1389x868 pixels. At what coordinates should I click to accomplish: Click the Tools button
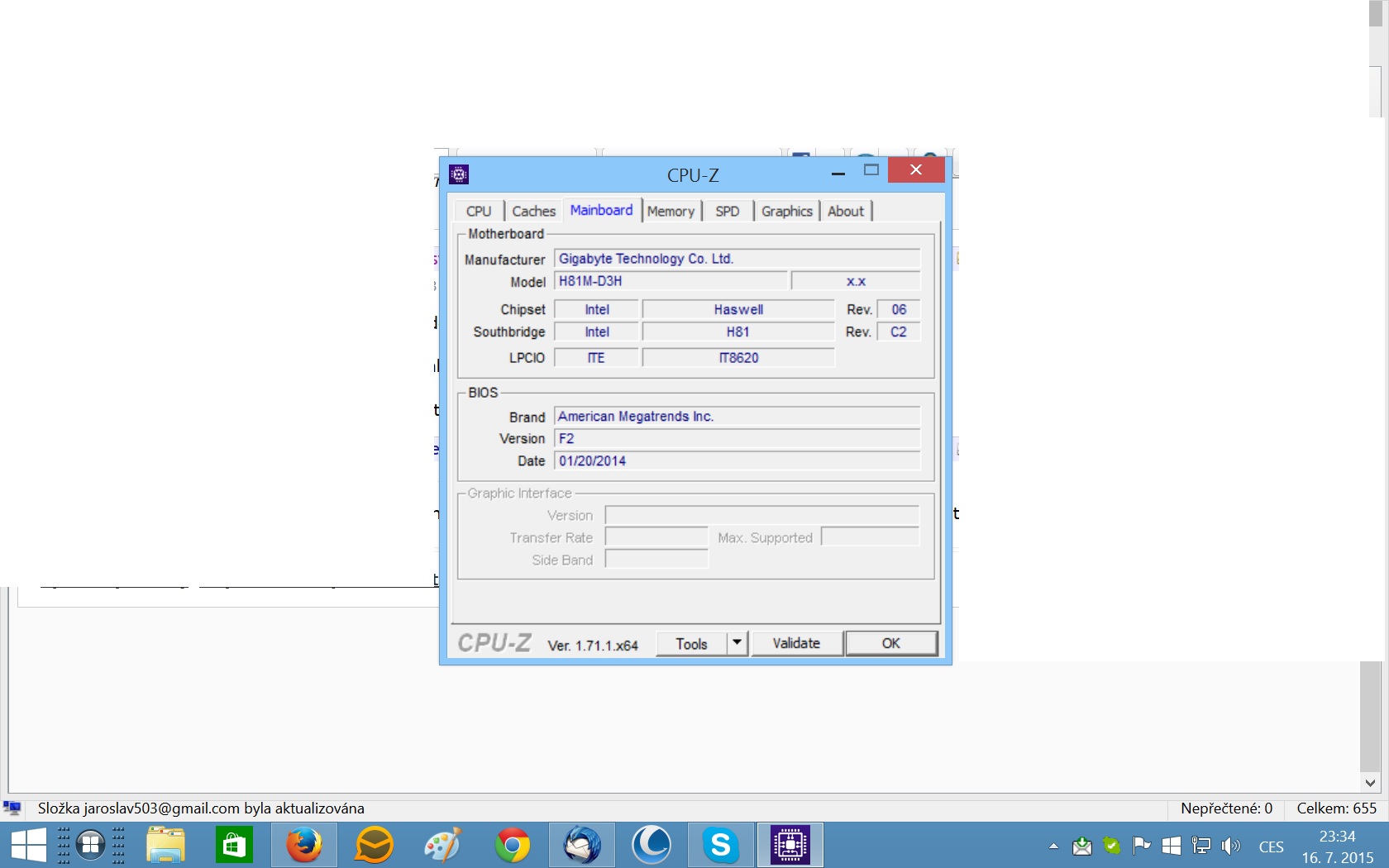691,644
